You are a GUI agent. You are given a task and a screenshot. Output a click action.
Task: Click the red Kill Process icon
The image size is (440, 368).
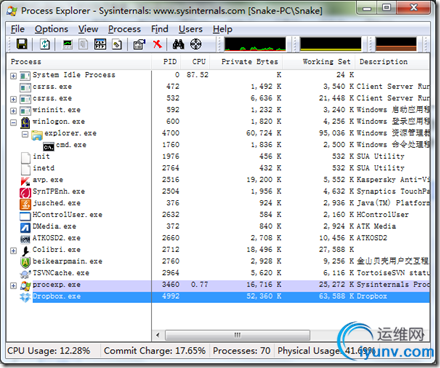[157, 44]
